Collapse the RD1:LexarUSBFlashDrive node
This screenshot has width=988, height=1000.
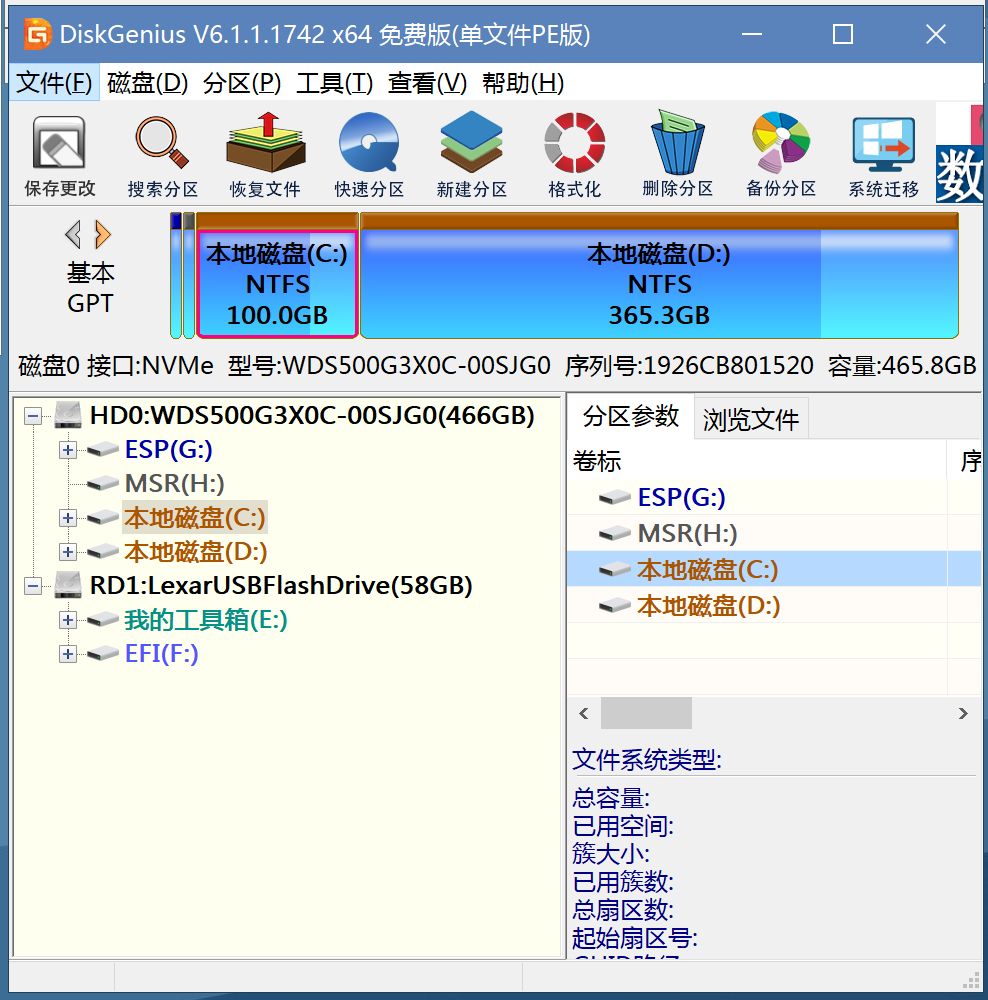(x=33, y=585)
